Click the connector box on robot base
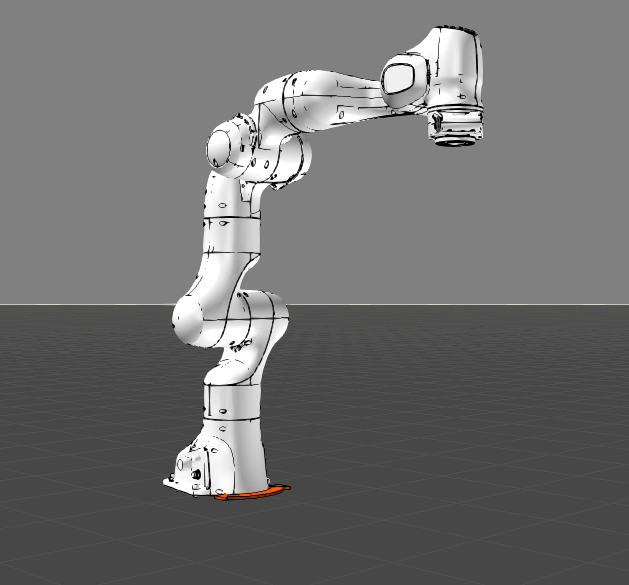Image resolution: width=629 pixels, height=585 pixels. click(x=189, y=466)
